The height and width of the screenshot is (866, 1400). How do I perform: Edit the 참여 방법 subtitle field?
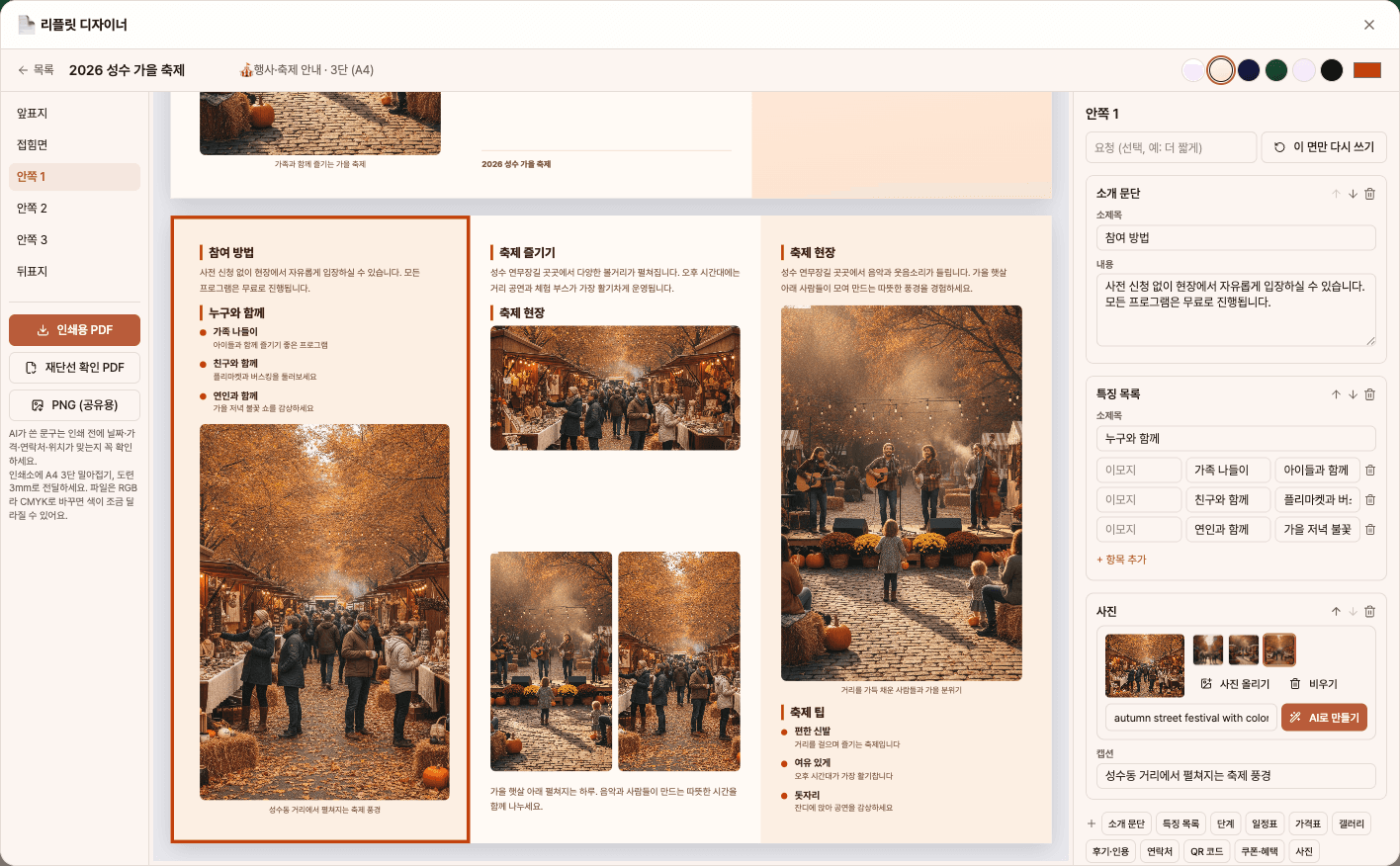point(1236,238)
